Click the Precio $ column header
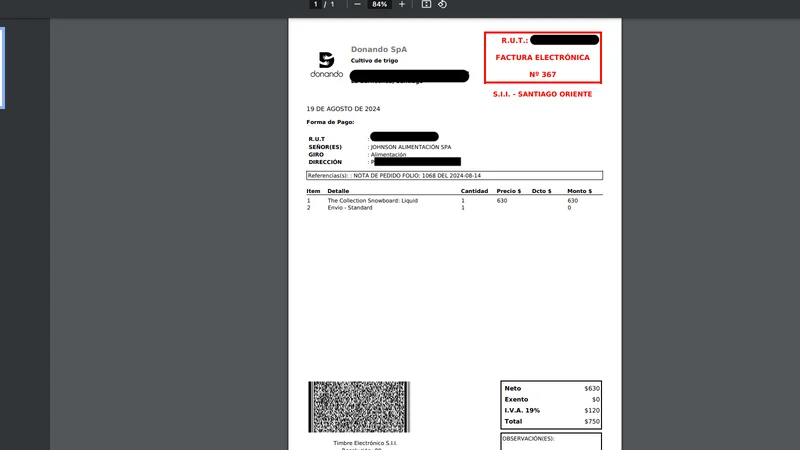800x450 pixels. 509,191
